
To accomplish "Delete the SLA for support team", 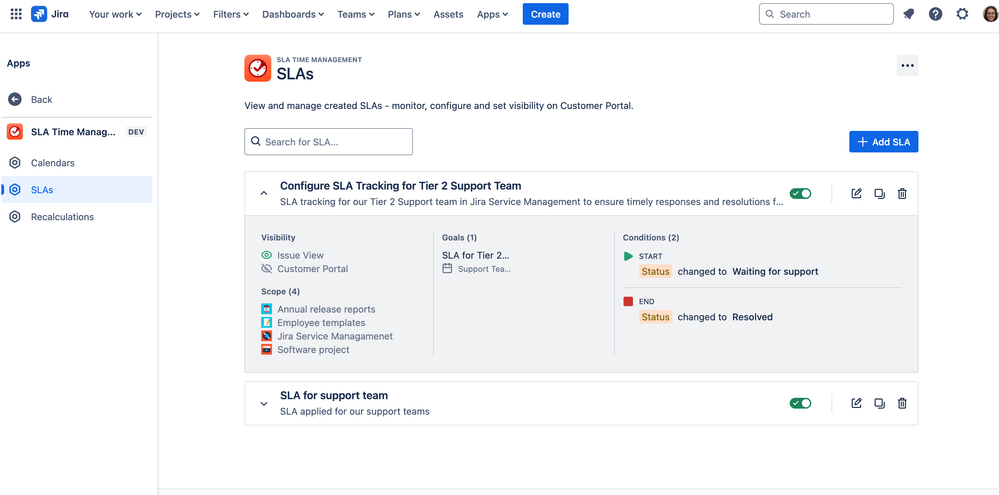I will pos(902,403).
